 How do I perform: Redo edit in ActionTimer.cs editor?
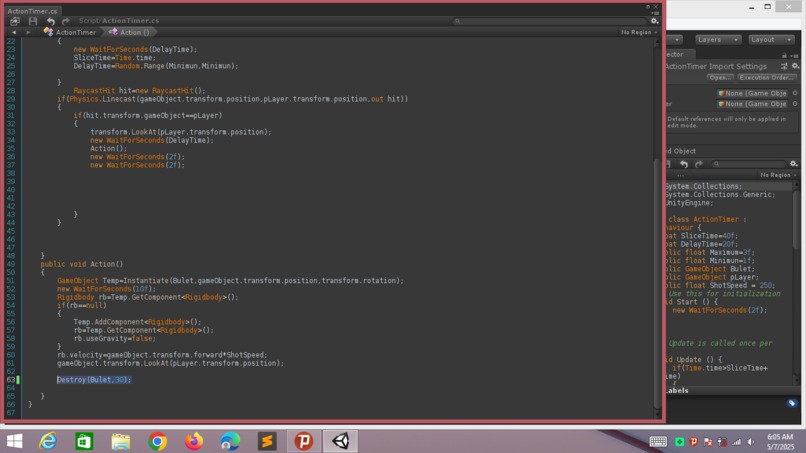coord(65,21)
